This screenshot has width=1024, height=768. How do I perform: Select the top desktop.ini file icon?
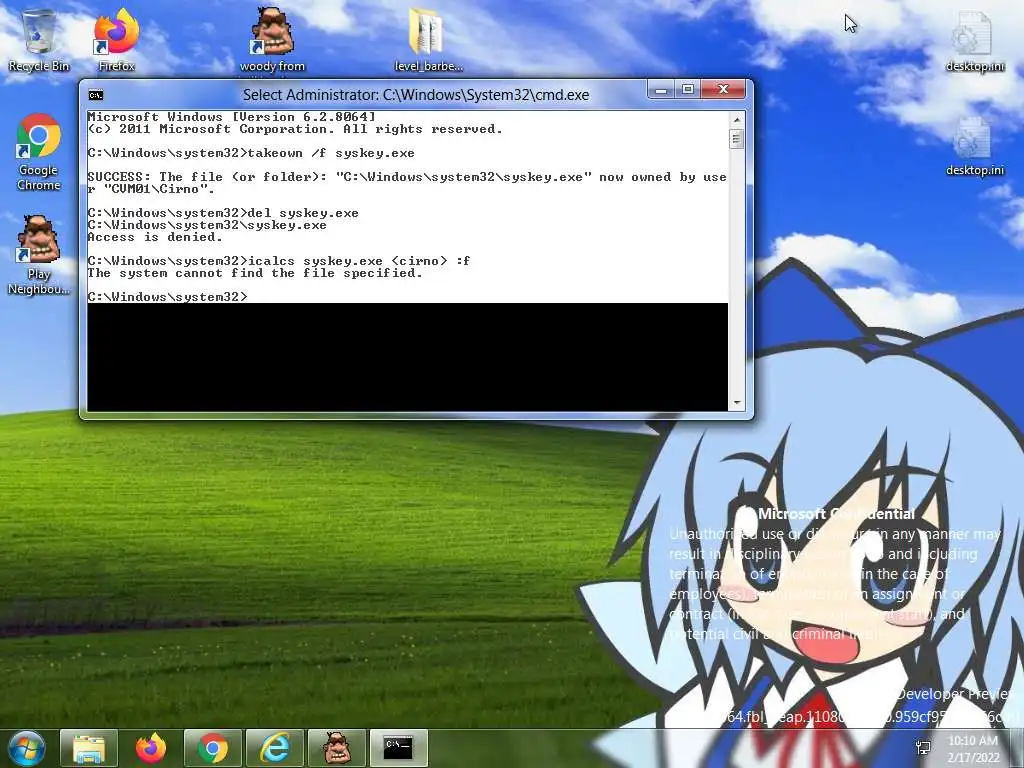click(x=974, y=42)
